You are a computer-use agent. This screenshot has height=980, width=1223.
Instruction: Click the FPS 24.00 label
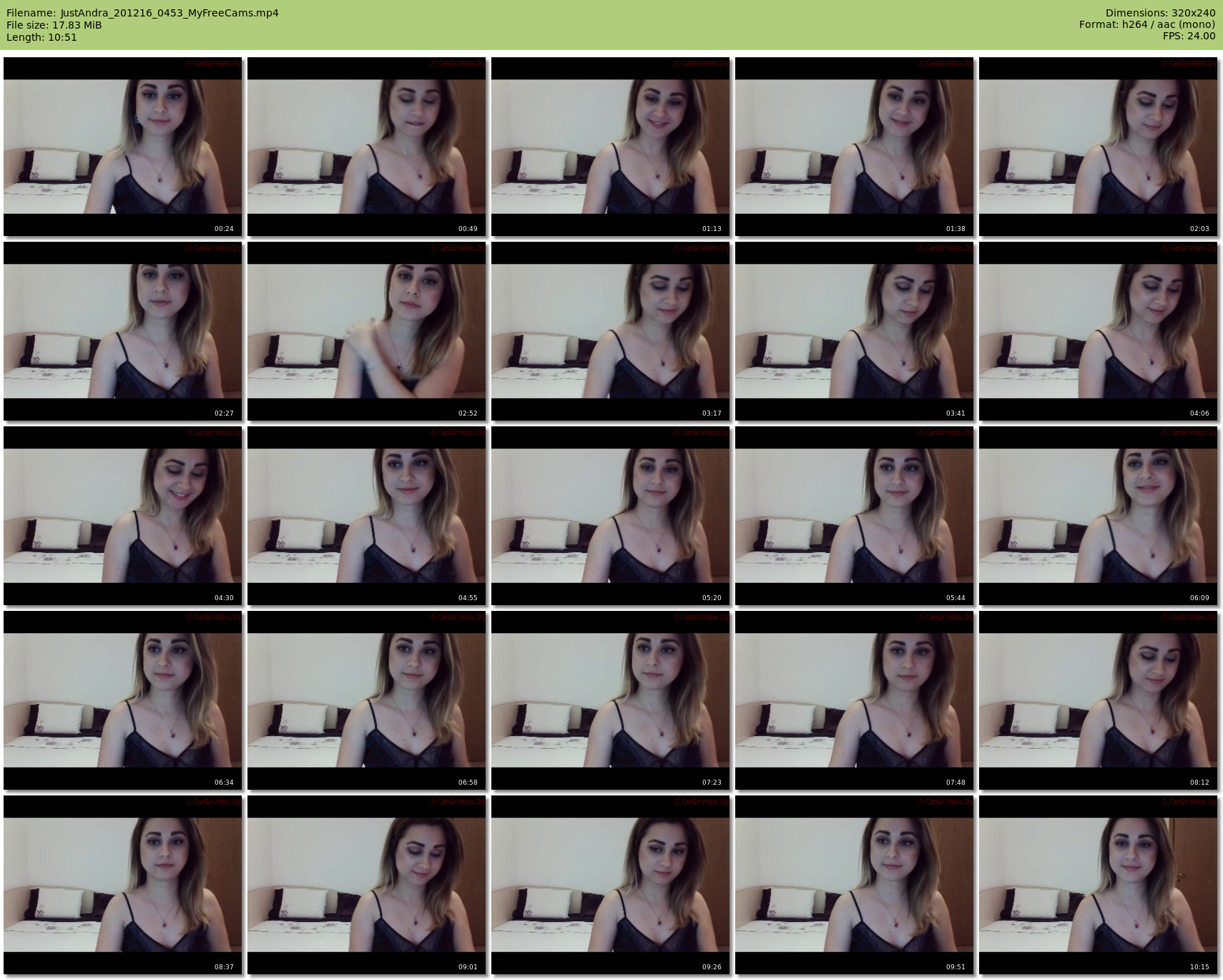pyautogui.click(x=1189, y=36)
